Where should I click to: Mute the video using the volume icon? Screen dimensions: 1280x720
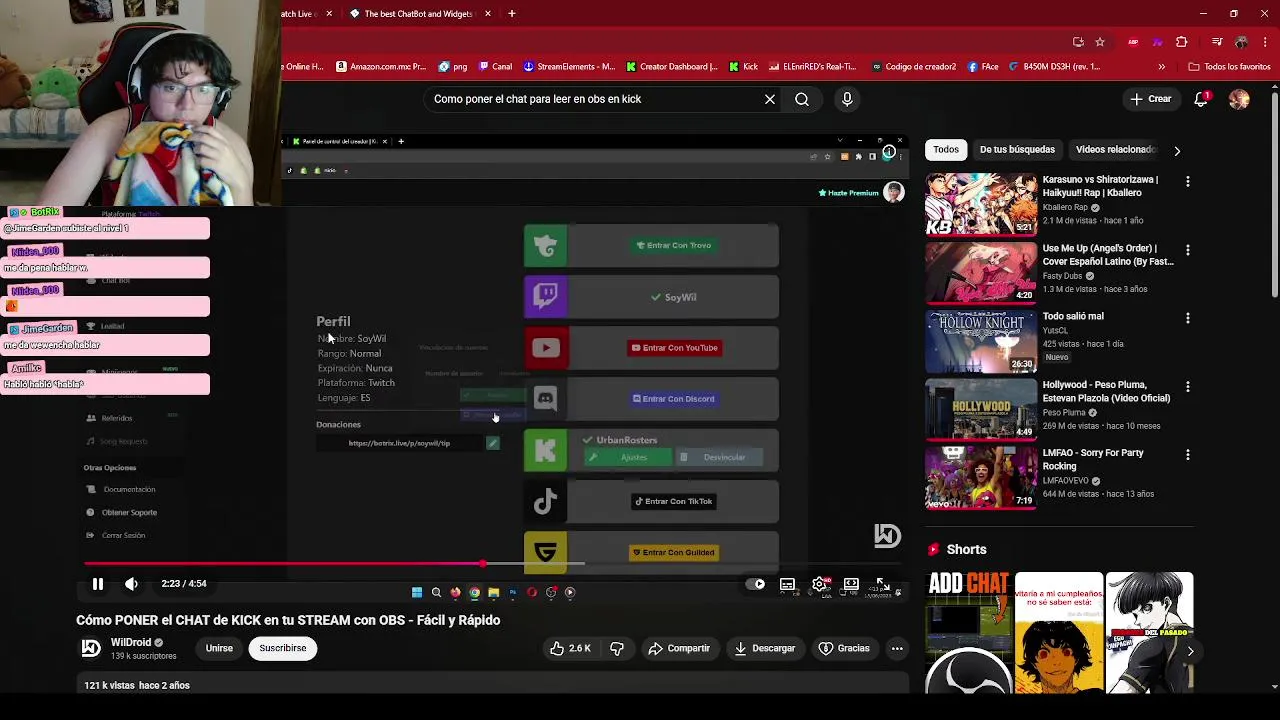coord(131,584)
